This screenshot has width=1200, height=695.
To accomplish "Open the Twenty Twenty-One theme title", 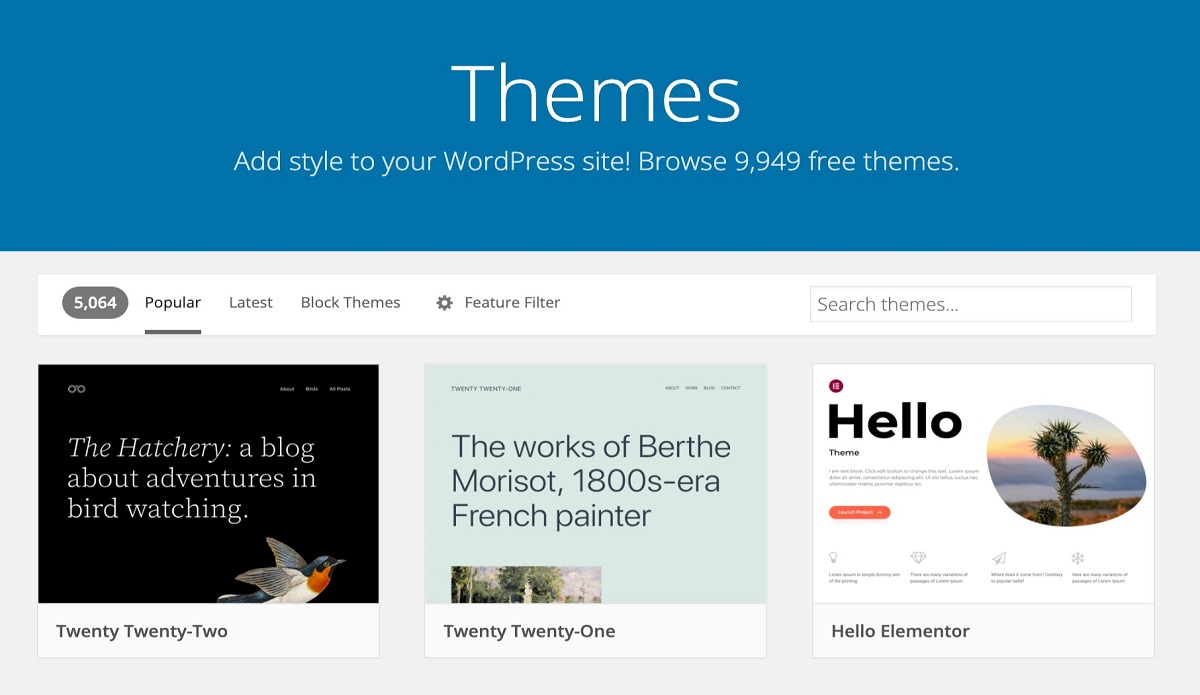I will coord(529,631).
